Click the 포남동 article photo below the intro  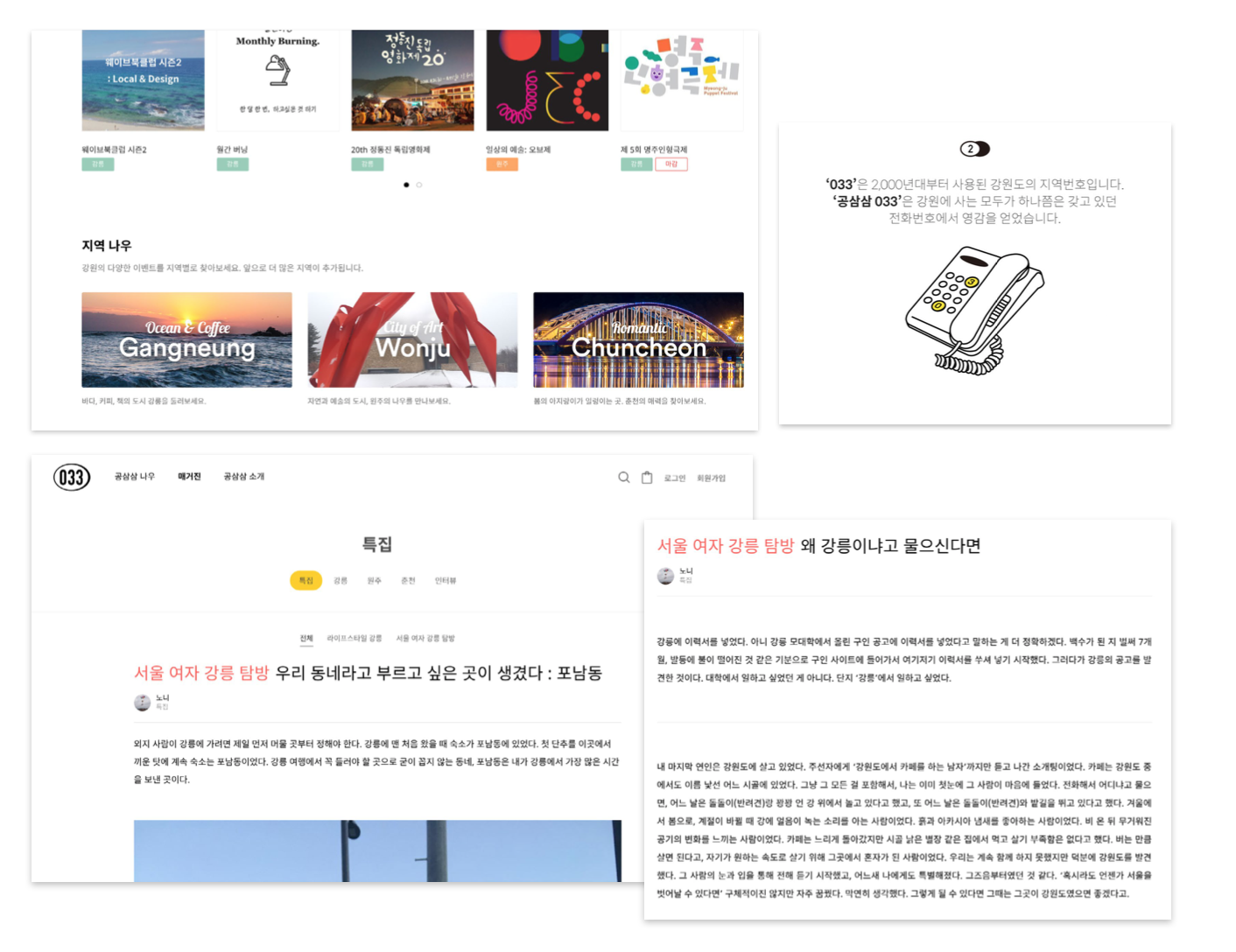pyautogui.click(x=377, y=850)
